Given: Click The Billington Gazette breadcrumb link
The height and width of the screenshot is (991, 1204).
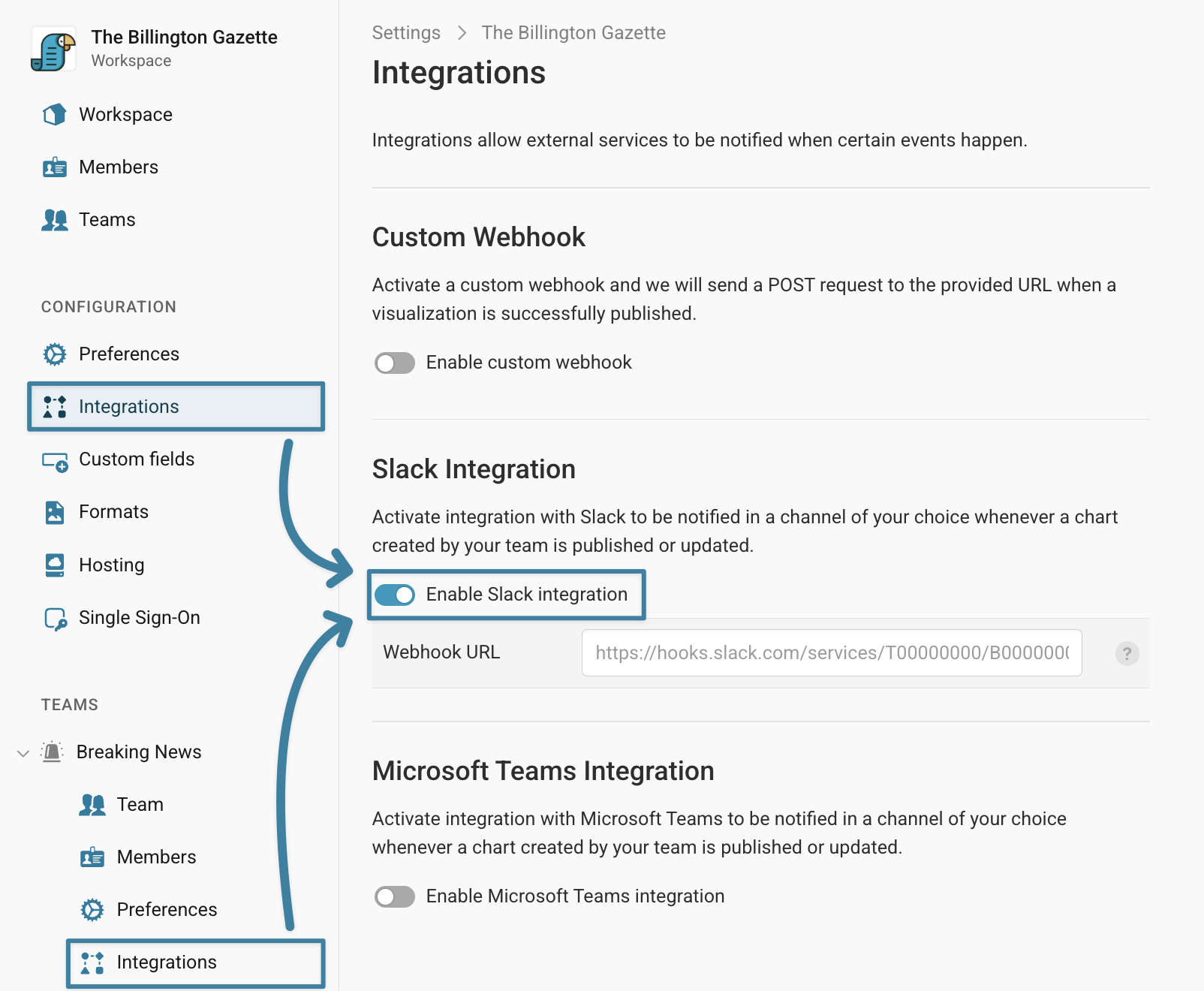Looking at the screenshot, I should click(x=573, y=33).
